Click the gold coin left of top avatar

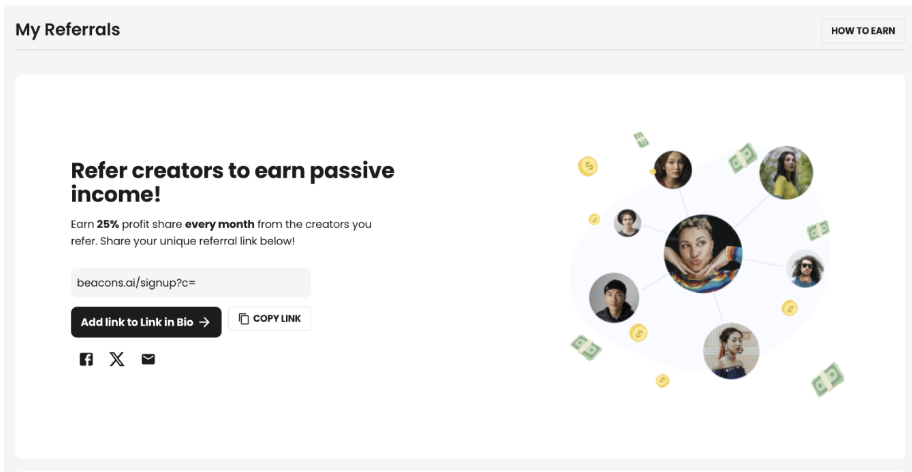coord(587,166)
